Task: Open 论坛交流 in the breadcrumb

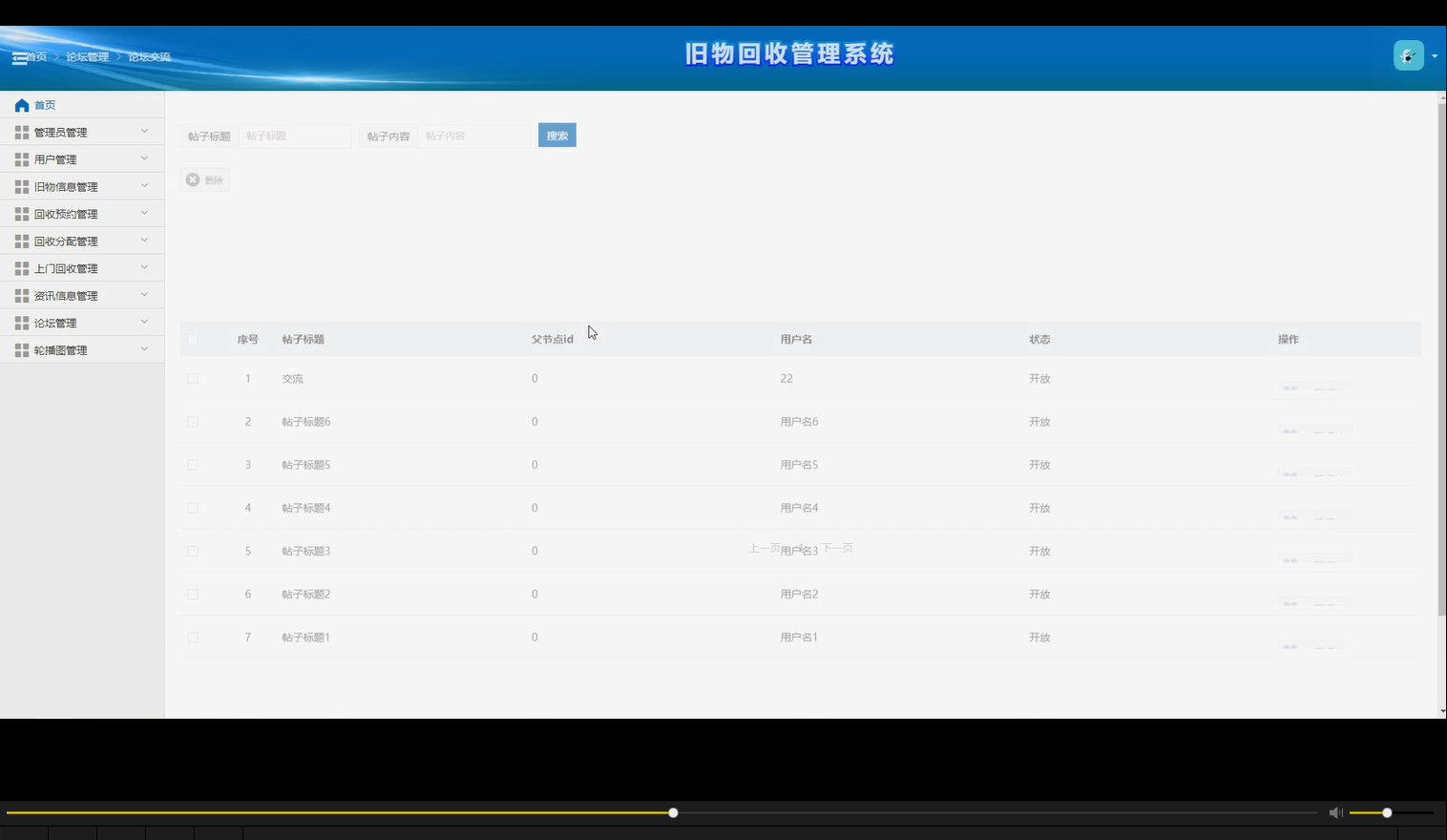Action: pyautogui.click(x=150, y=57)
